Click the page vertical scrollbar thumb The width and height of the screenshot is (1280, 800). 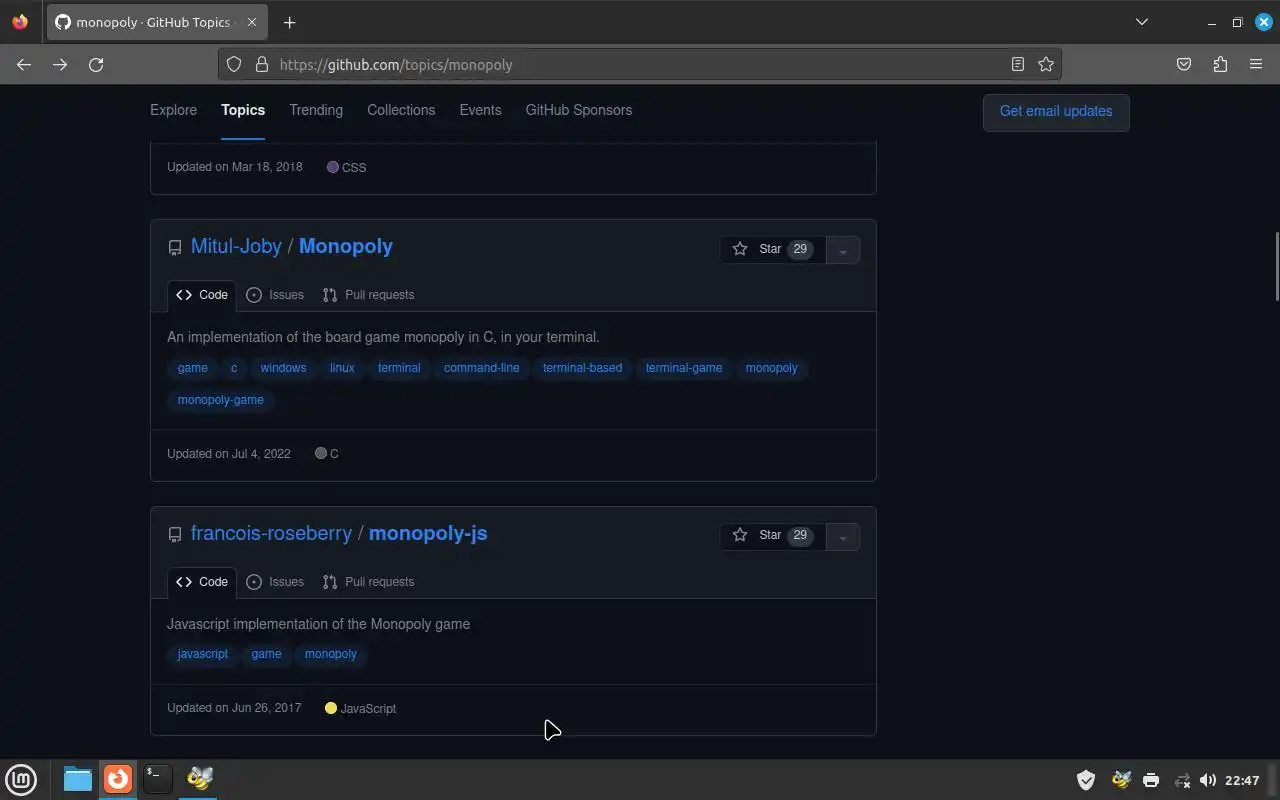click(1275, 266)
